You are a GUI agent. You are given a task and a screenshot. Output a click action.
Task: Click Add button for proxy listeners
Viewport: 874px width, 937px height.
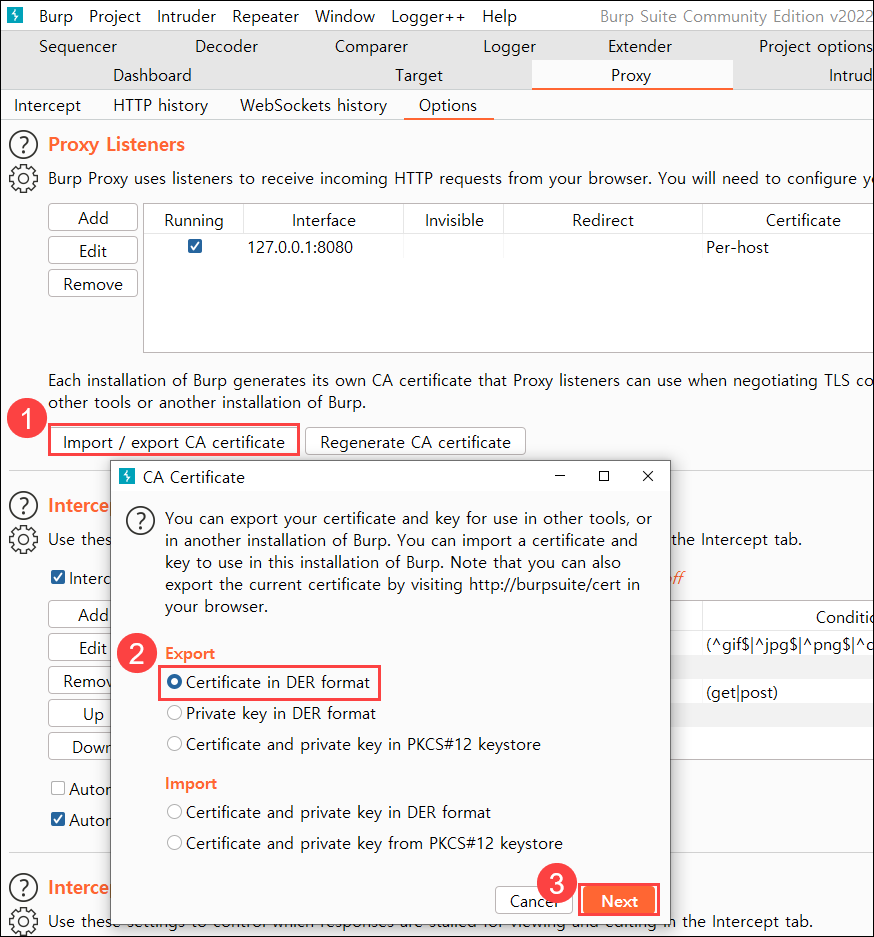pos(93,218)
